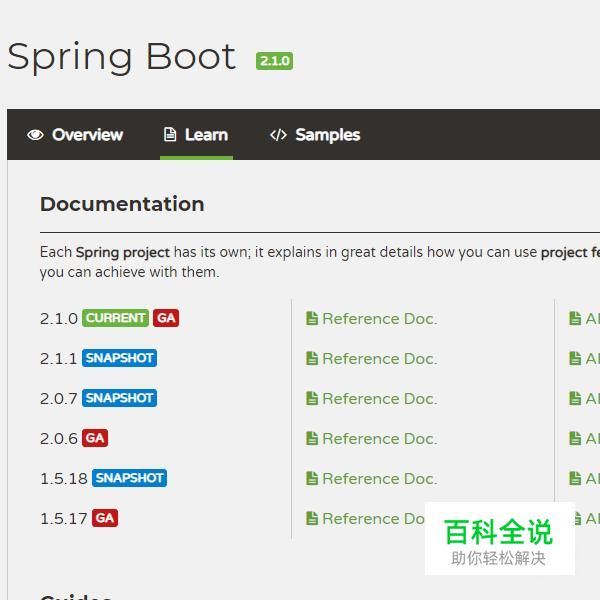Open Reference Doc. for 1.5.18 snapshot

tap(379, 479)
